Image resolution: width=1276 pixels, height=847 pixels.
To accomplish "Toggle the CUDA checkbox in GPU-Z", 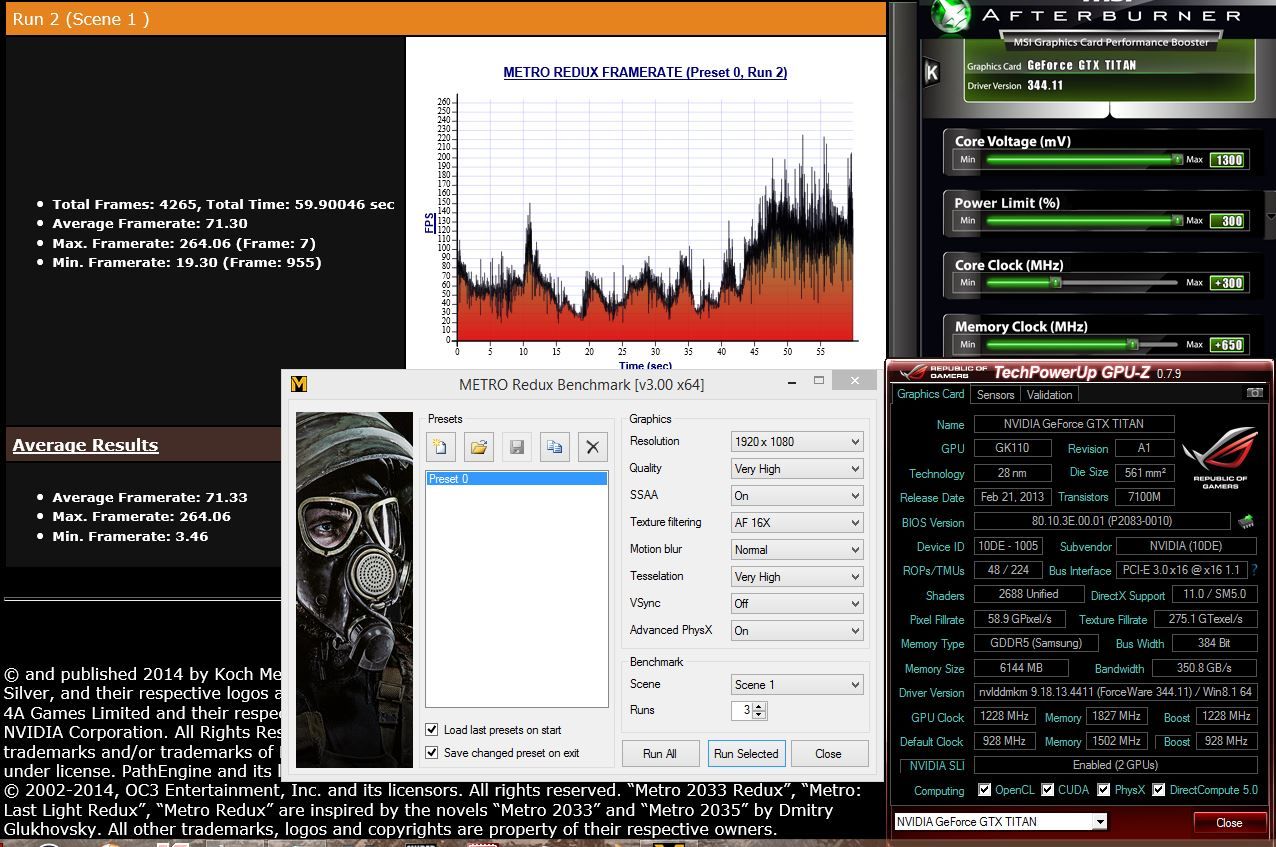I will 1048,790.
